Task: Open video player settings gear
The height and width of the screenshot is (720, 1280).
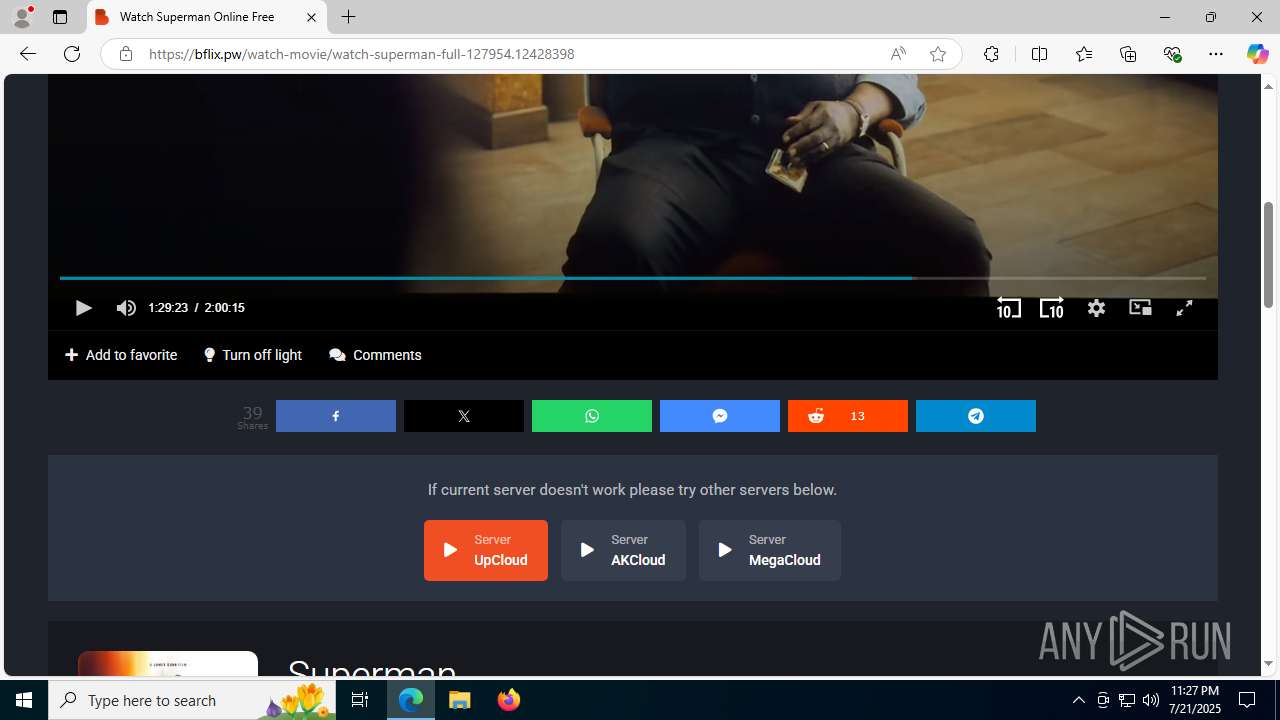Action: (1096, 308)
